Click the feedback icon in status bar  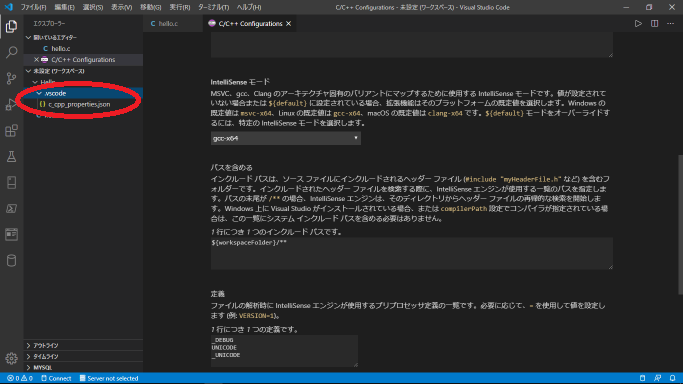pyautogui.click(x=657, y=378)
